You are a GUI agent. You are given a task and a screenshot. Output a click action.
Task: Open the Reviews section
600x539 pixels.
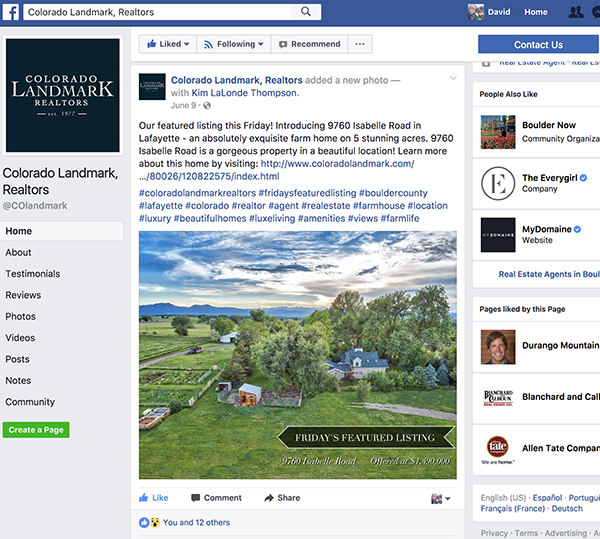[x=23, y=295]
